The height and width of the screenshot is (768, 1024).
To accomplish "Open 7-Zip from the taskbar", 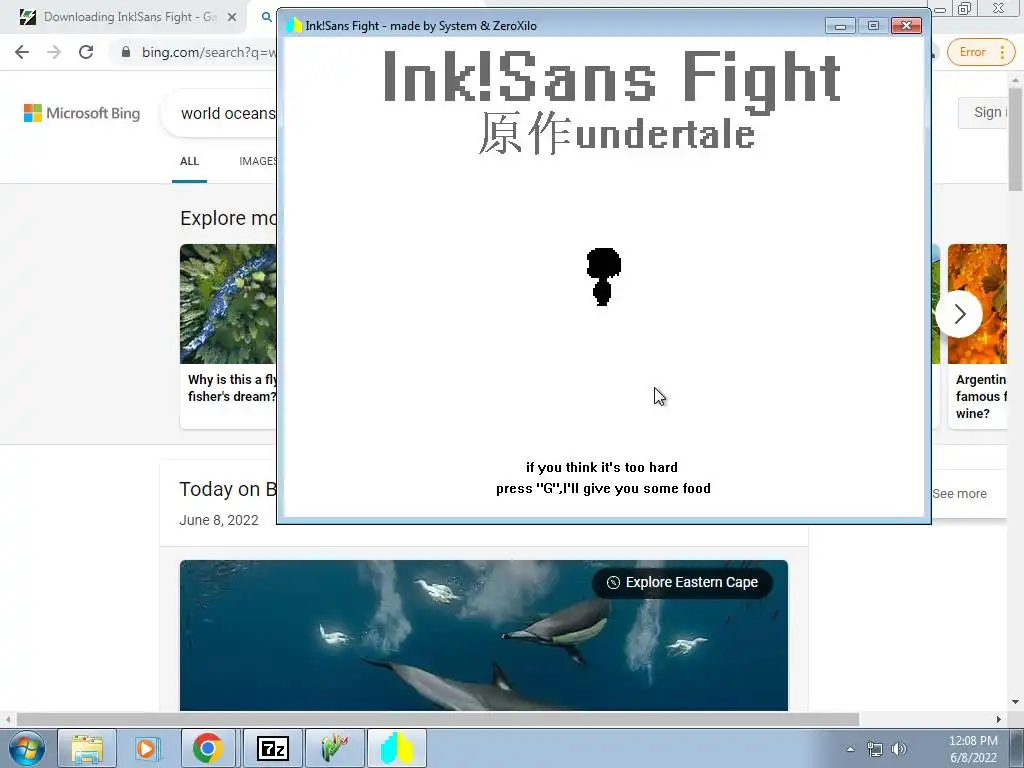I will coord(273,748).
